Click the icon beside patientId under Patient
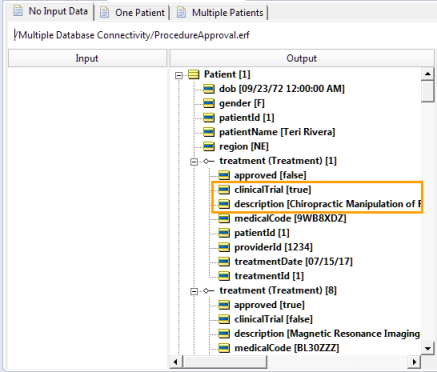 [x=209, y=118]
